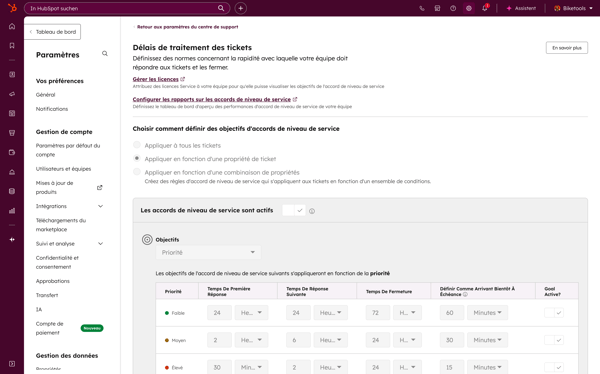Edit Moyen due soon value 30
Screen dimensions: 600x374
click(452, 340)
